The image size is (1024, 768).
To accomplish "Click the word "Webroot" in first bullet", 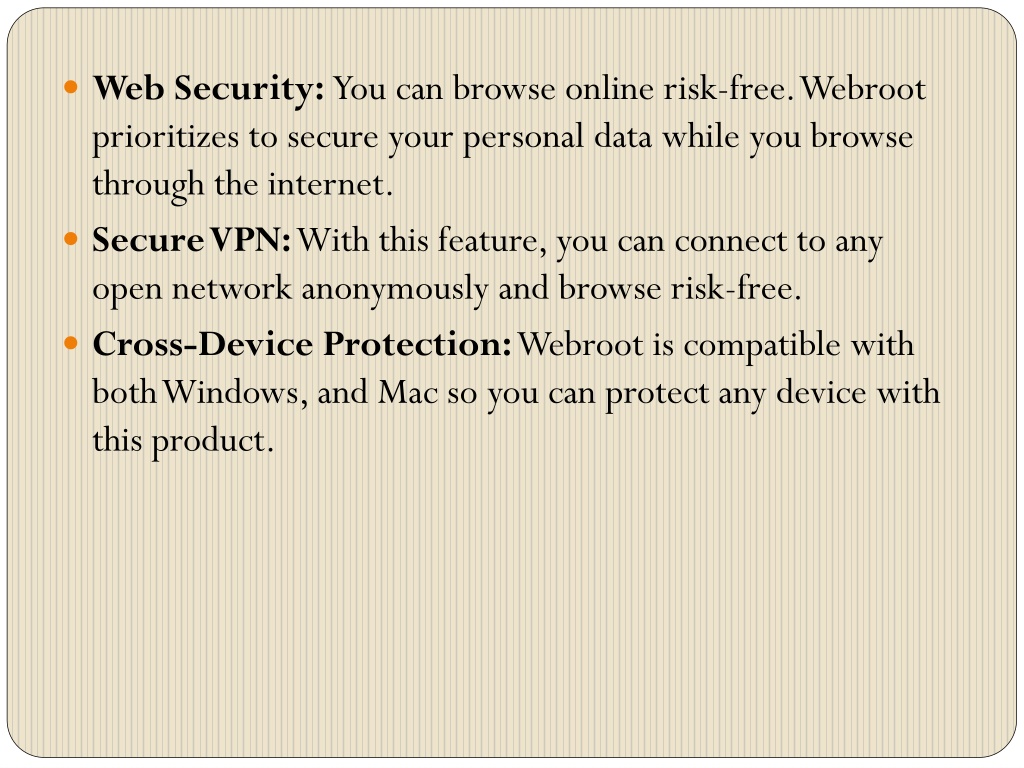I will 863,88.
